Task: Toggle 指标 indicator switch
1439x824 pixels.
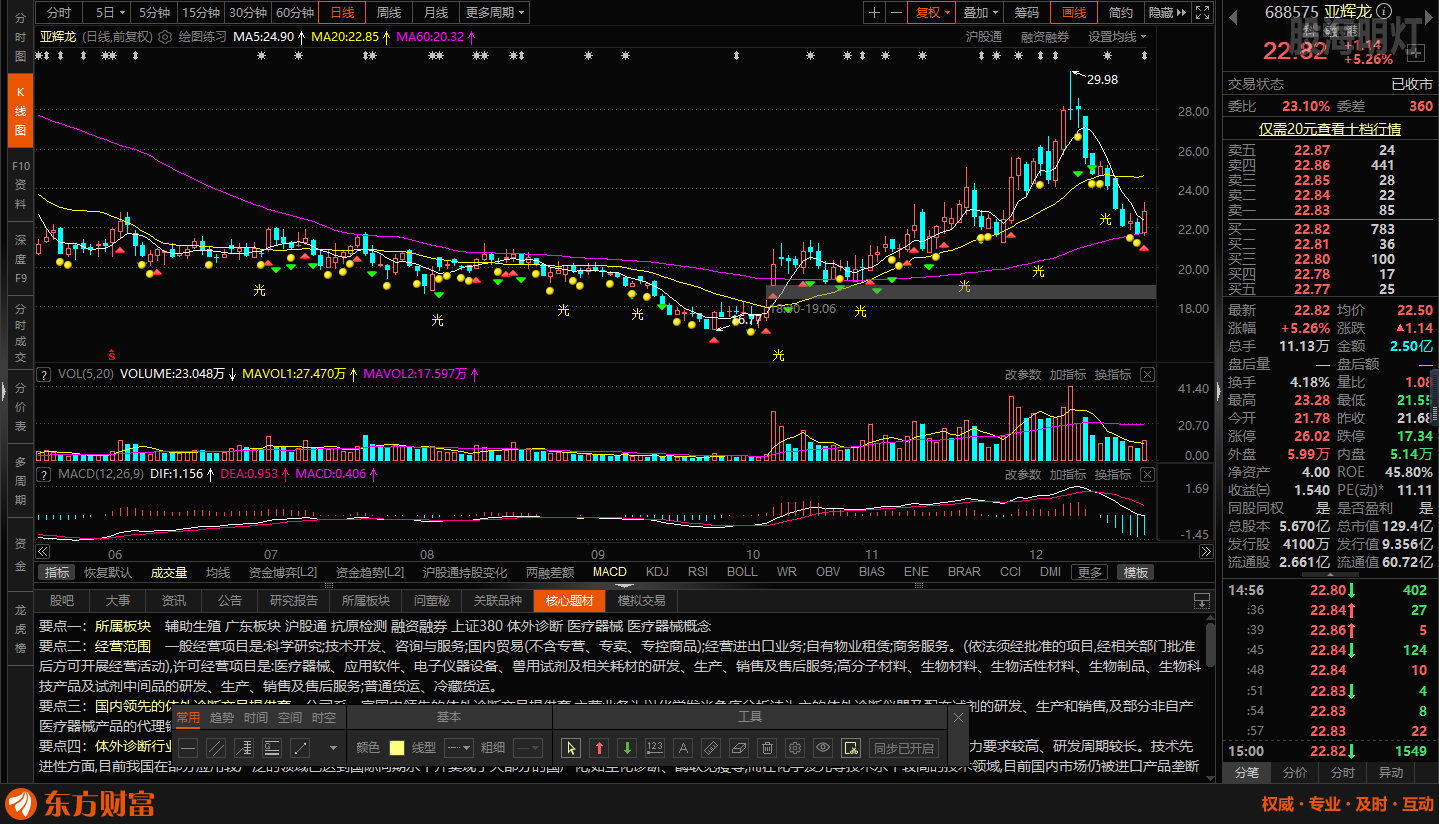Action: 57,572
